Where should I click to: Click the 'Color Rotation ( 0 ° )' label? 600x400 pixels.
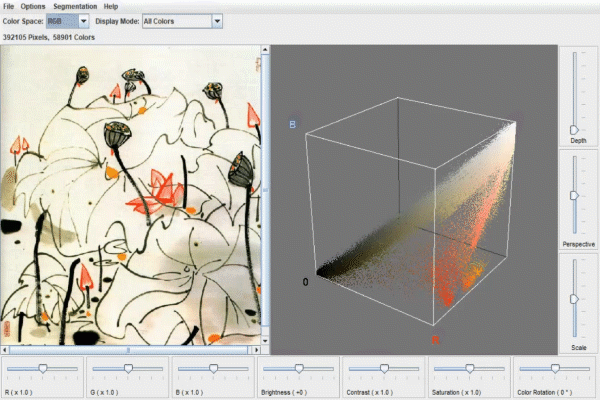coord(545,392)
